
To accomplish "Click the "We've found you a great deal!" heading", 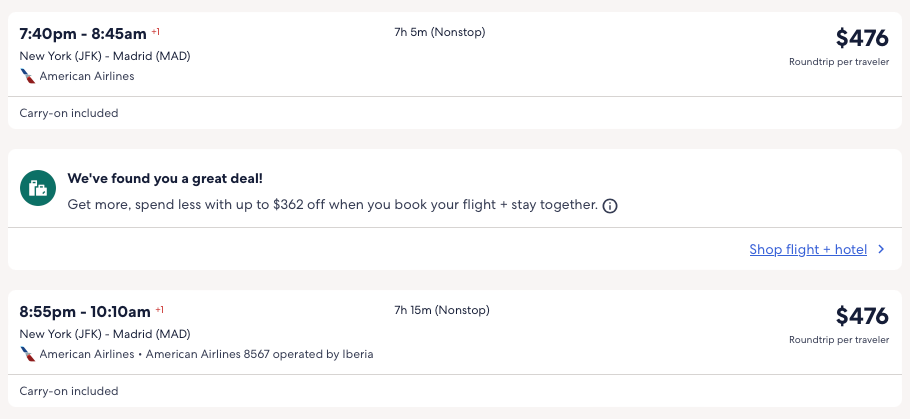I will click(165, 179).
